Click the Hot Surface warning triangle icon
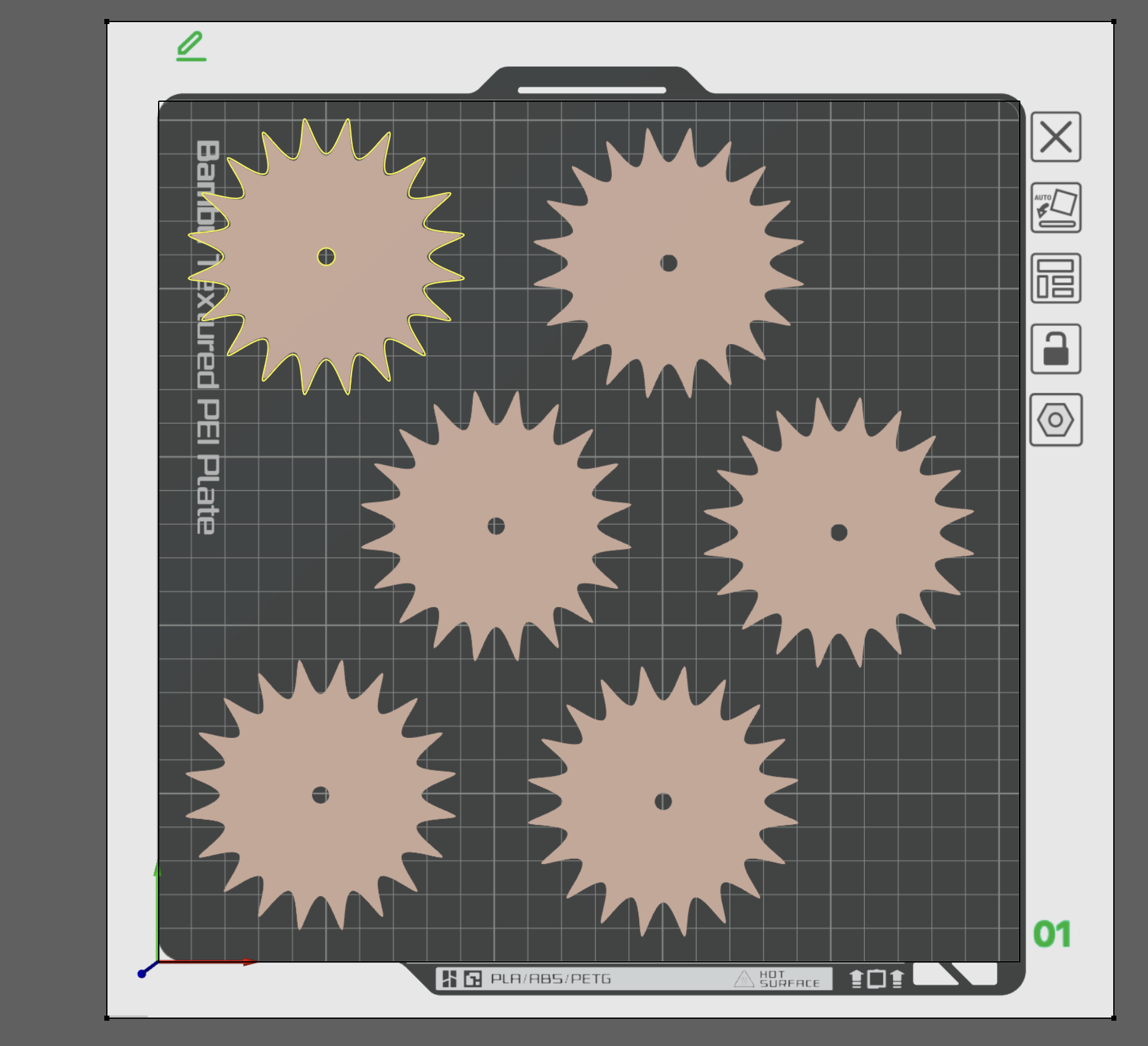Screen dimensions: 1148x1046 pos(745,980)
